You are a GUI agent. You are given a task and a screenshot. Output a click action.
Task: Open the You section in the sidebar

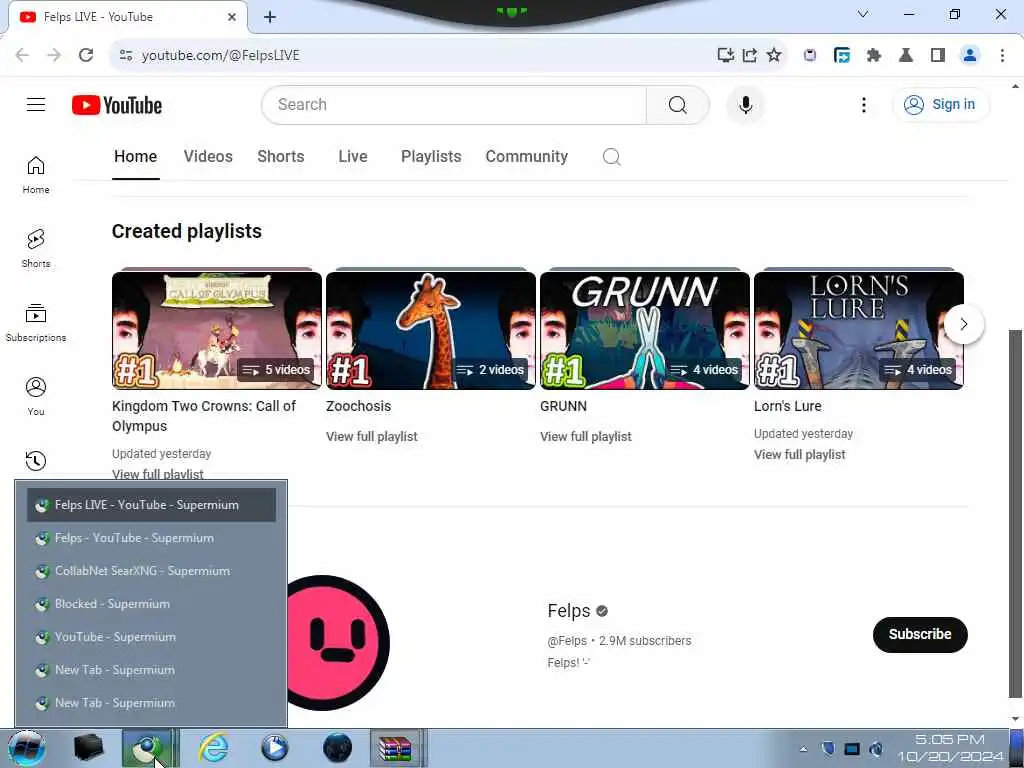[36, 396]
